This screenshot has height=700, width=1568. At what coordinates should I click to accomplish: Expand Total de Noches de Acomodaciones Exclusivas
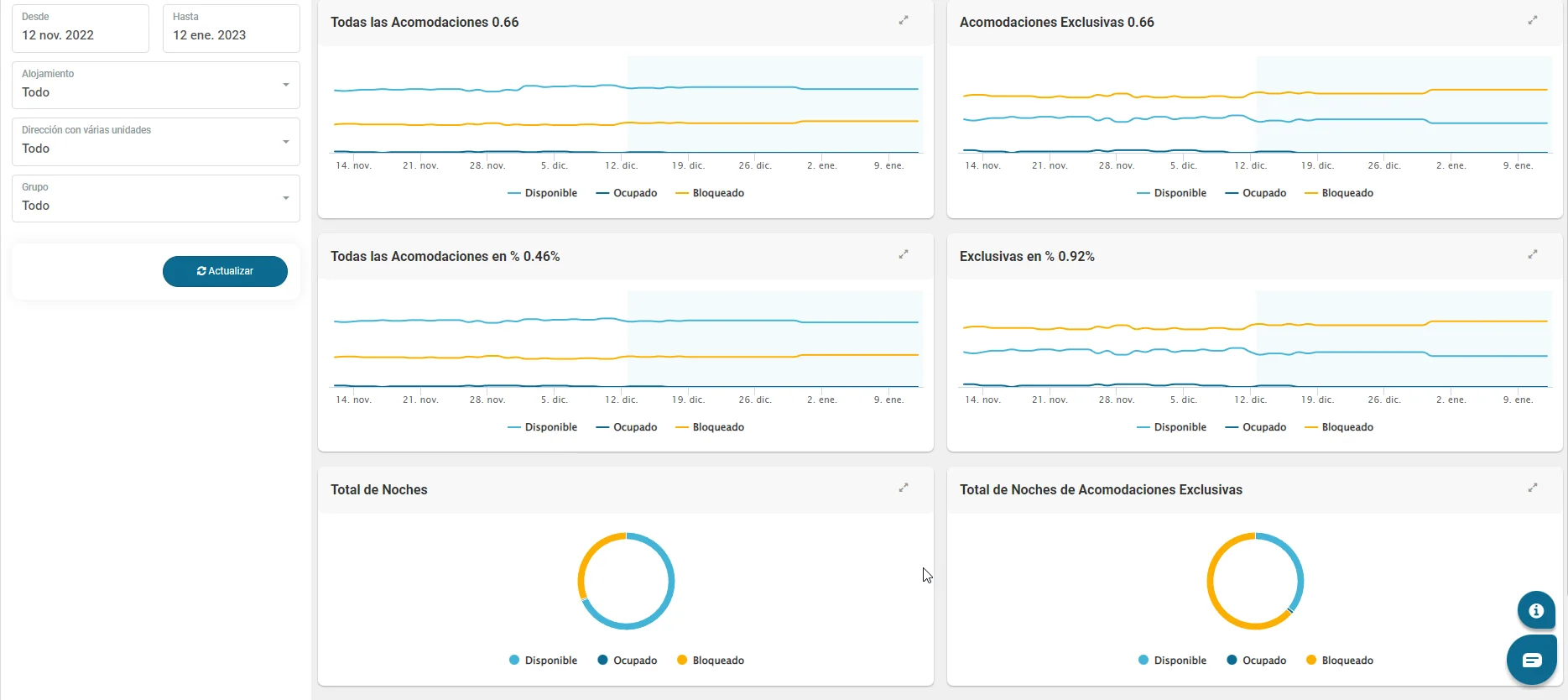pos(1533,488)
